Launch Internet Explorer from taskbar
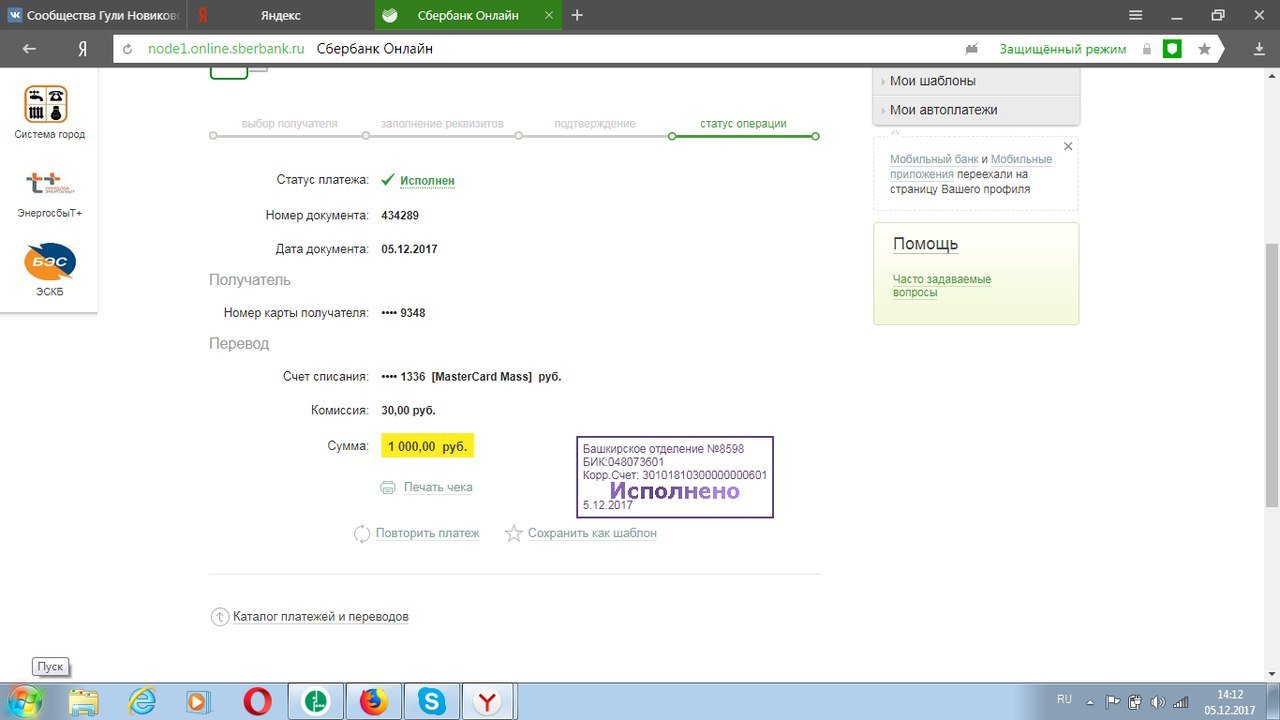The height and width of the screenshot is (720, 1280). pos(143,702)
